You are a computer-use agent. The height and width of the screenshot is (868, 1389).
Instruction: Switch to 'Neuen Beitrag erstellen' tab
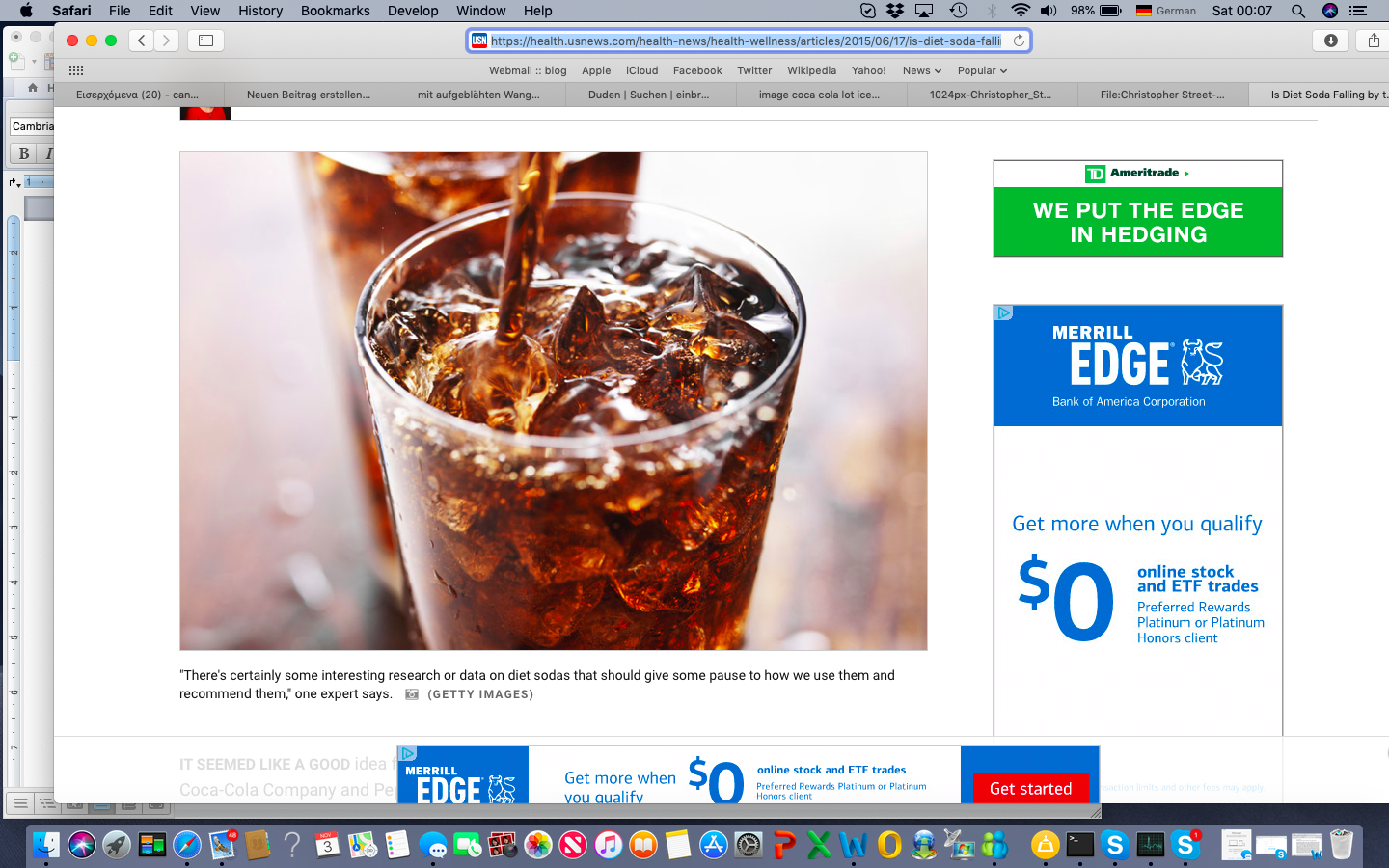(309, 95)
